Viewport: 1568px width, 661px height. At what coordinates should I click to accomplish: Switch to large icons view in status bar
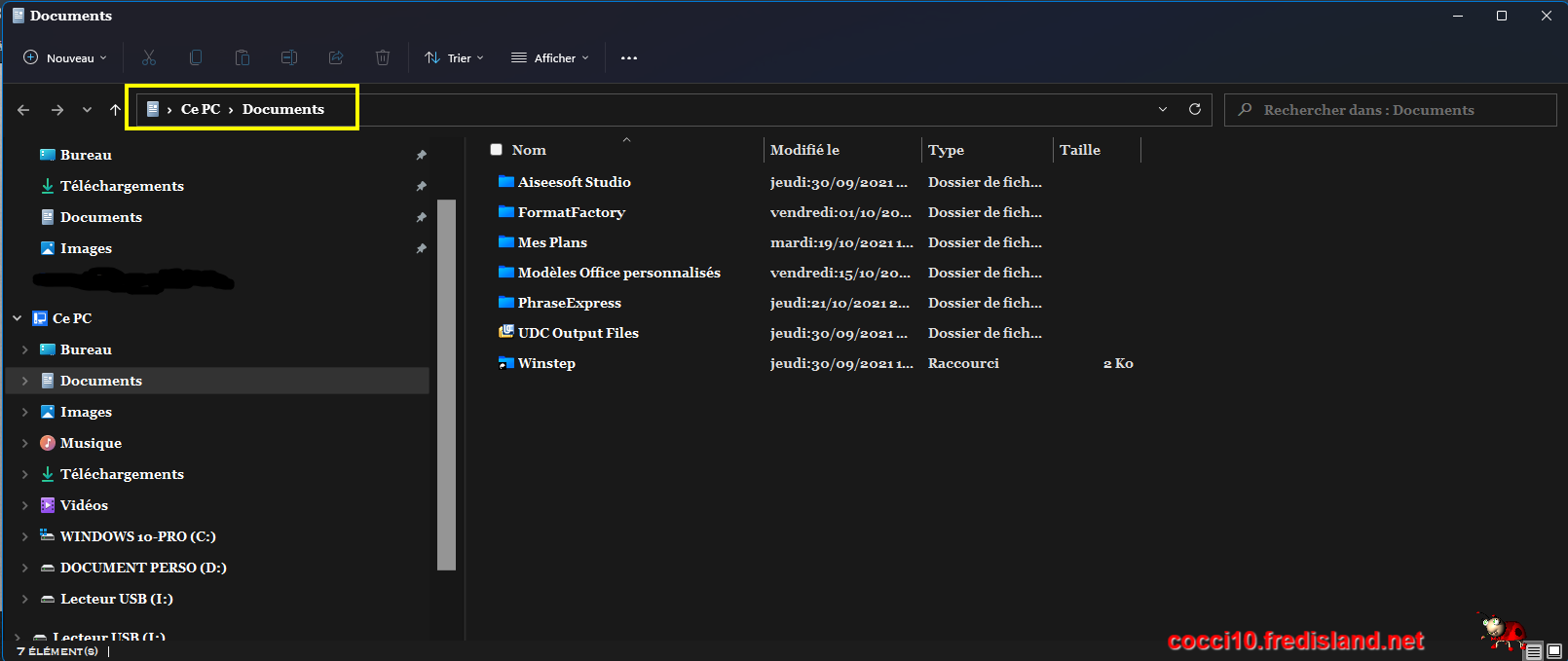click(1554, 651)
